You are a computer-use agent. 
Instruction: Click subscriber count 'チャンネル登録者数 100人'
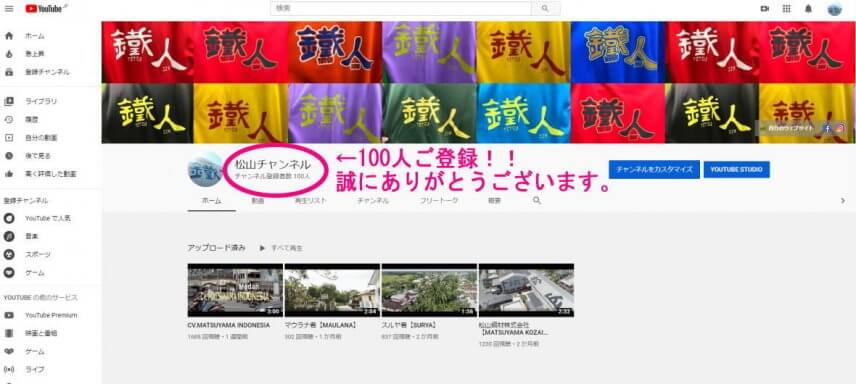(272, 176)
